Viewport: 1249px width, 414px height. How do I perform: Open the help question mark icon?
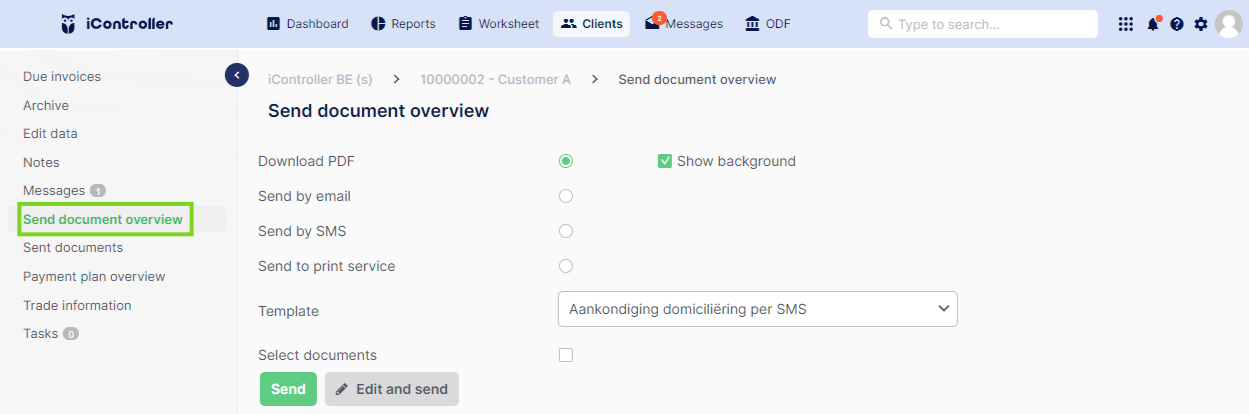point(1177,24)
